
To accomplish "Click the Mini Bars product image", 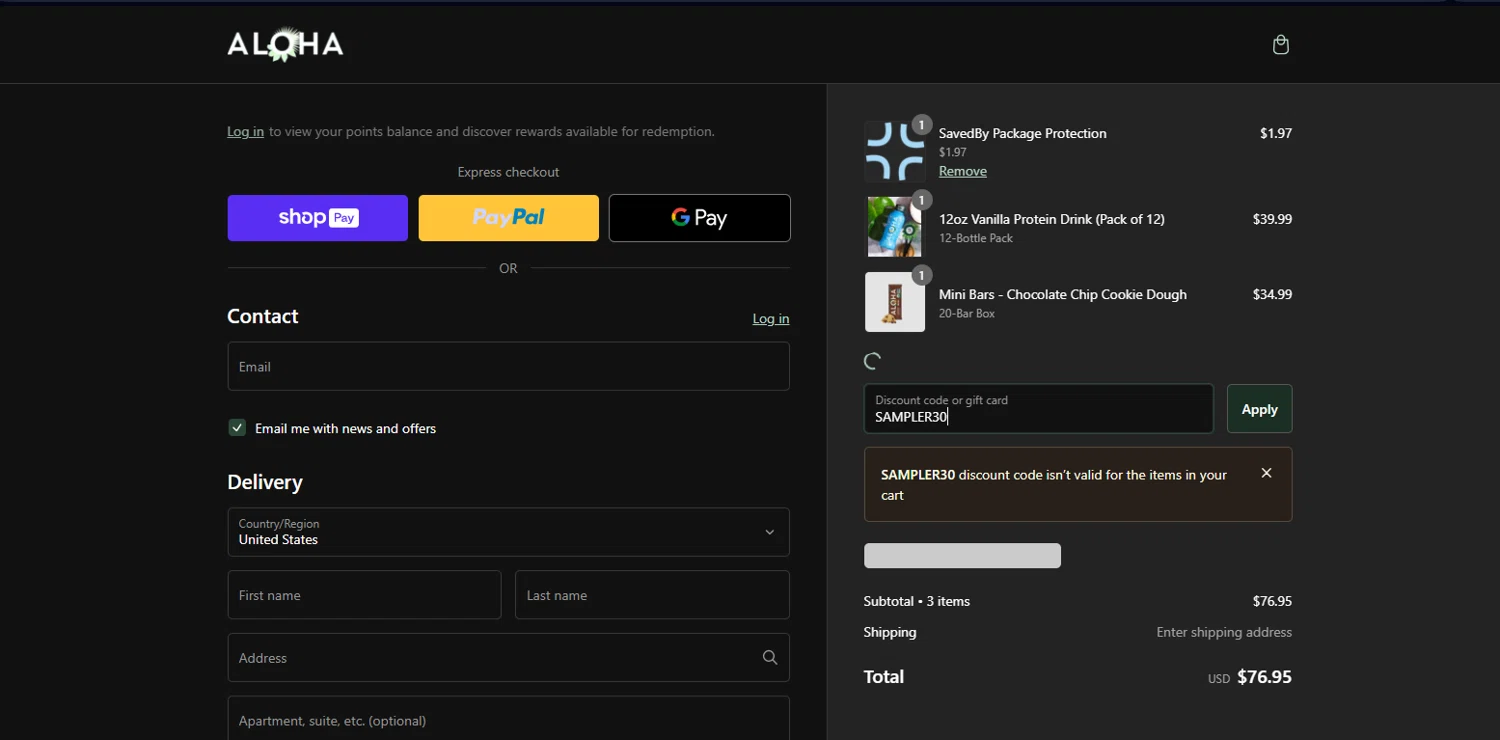I will click(894, 302).
